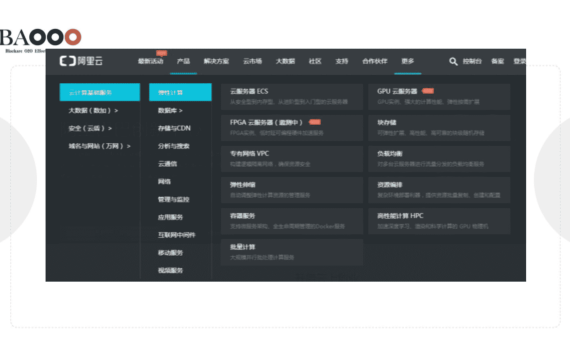Open 最新活动 in top navigation

tap(150, 61)
